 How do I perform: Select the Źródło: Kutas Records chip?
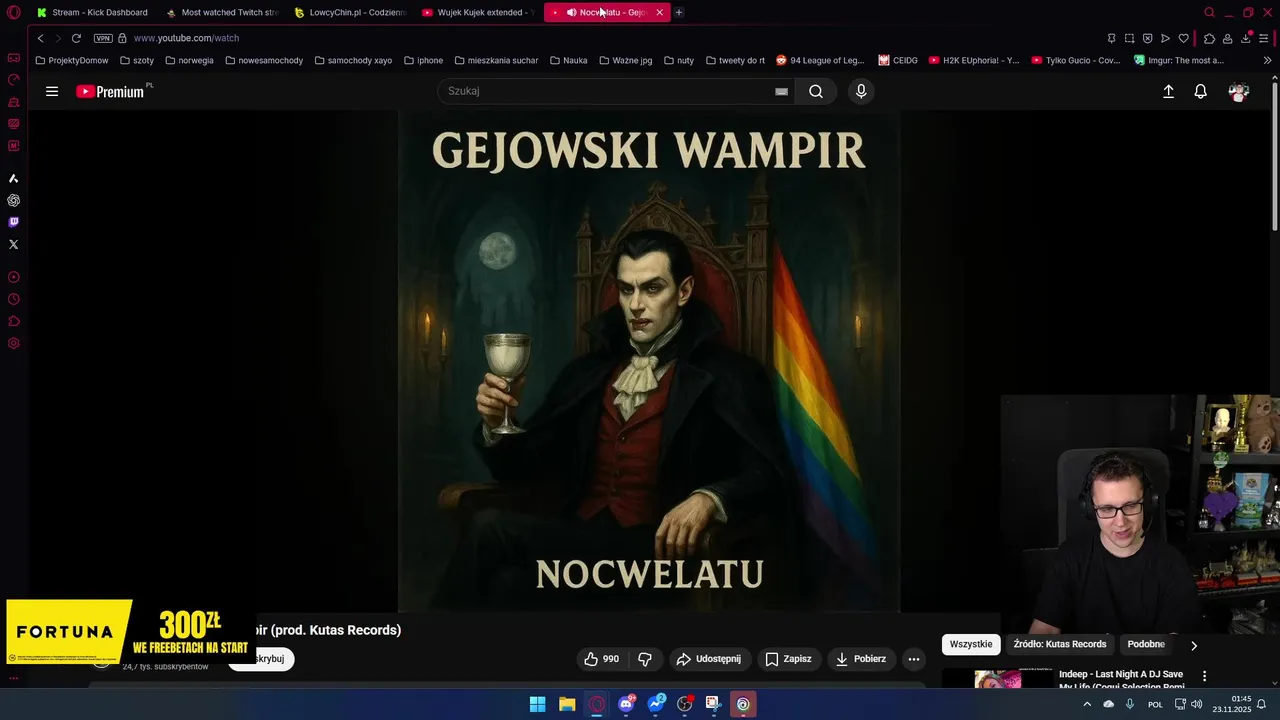click(x=1060, y=644)
